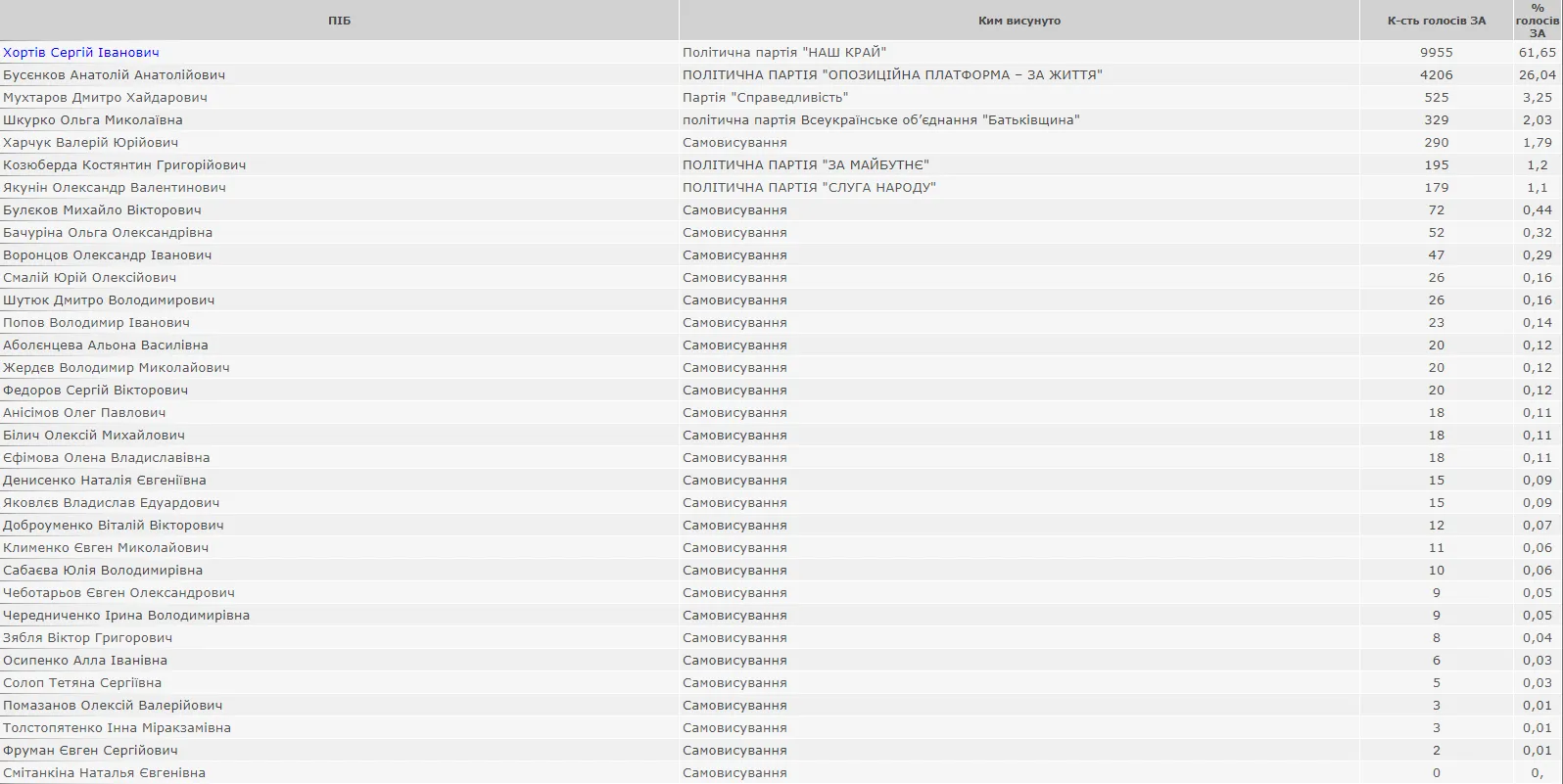Select name Булєков Михайло Вікторович
Viewport: 1563px width, 784px height.
tap(102, 210)
